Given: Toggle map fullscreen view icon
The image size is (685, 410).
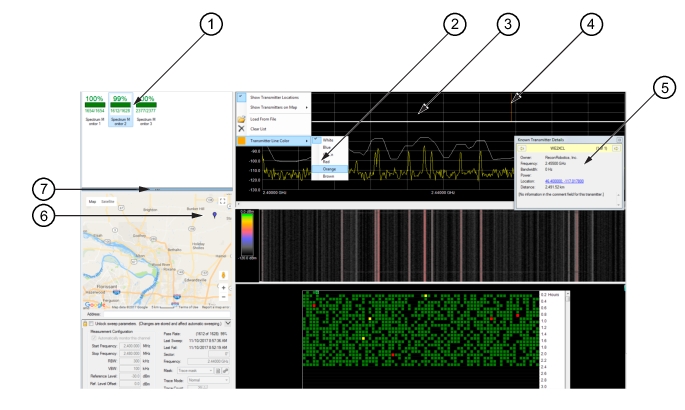Looking at the screenshot, I should pyautogui.click(x=221, y=202).
